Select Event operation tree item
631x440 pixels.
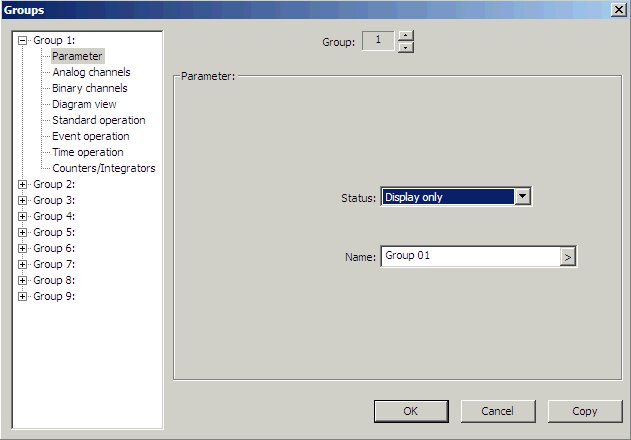(x=90, y=137)
